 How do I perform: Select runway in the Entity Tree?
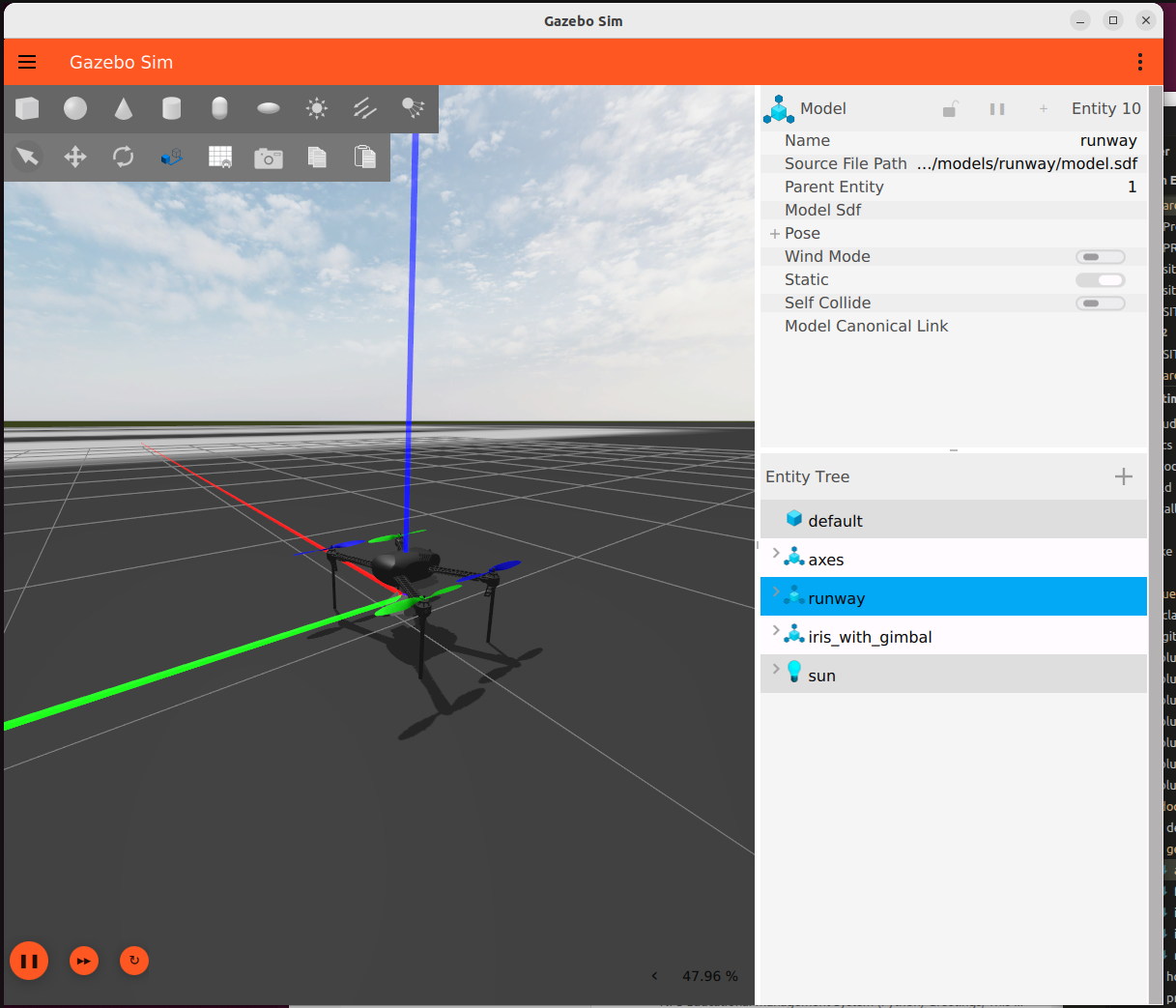(x=954, y=597)
